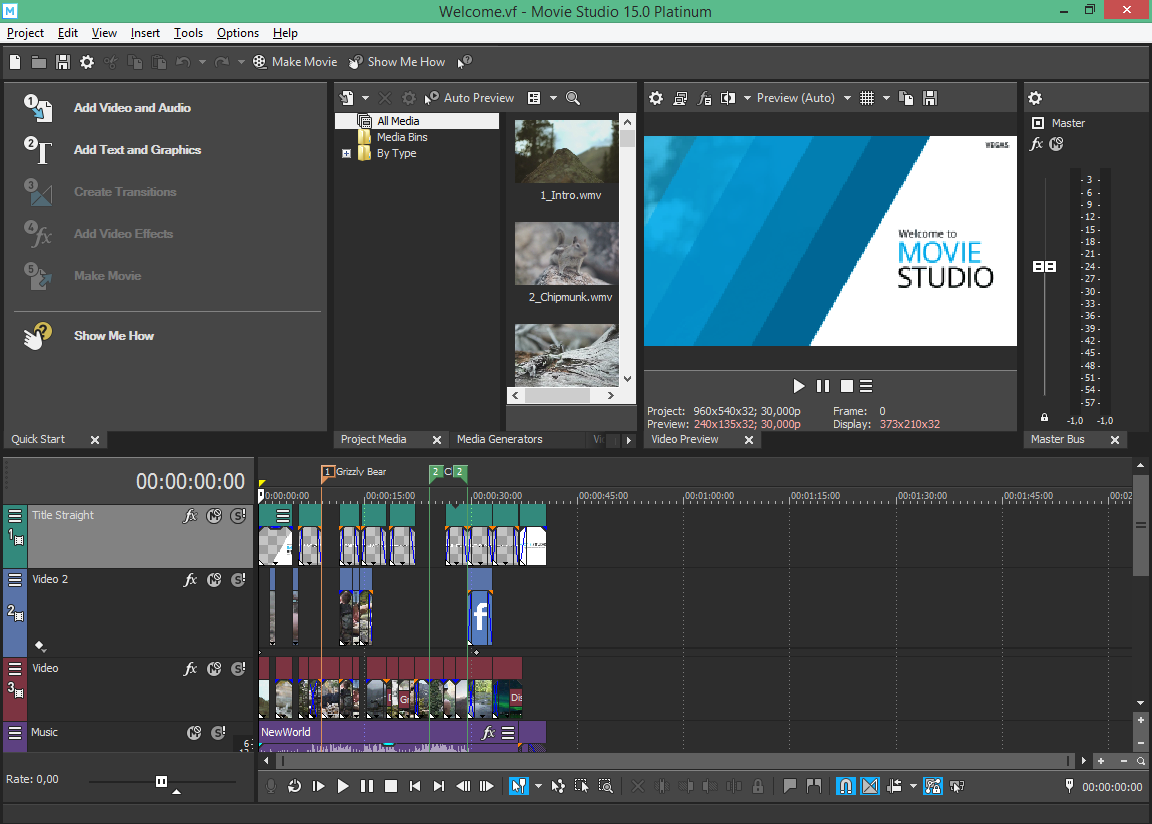Image resolution: width=1152 pixels, height=824 pixels.
Task: Open the Tools menu
Action: pyautogui.click(x=188, y=32)
